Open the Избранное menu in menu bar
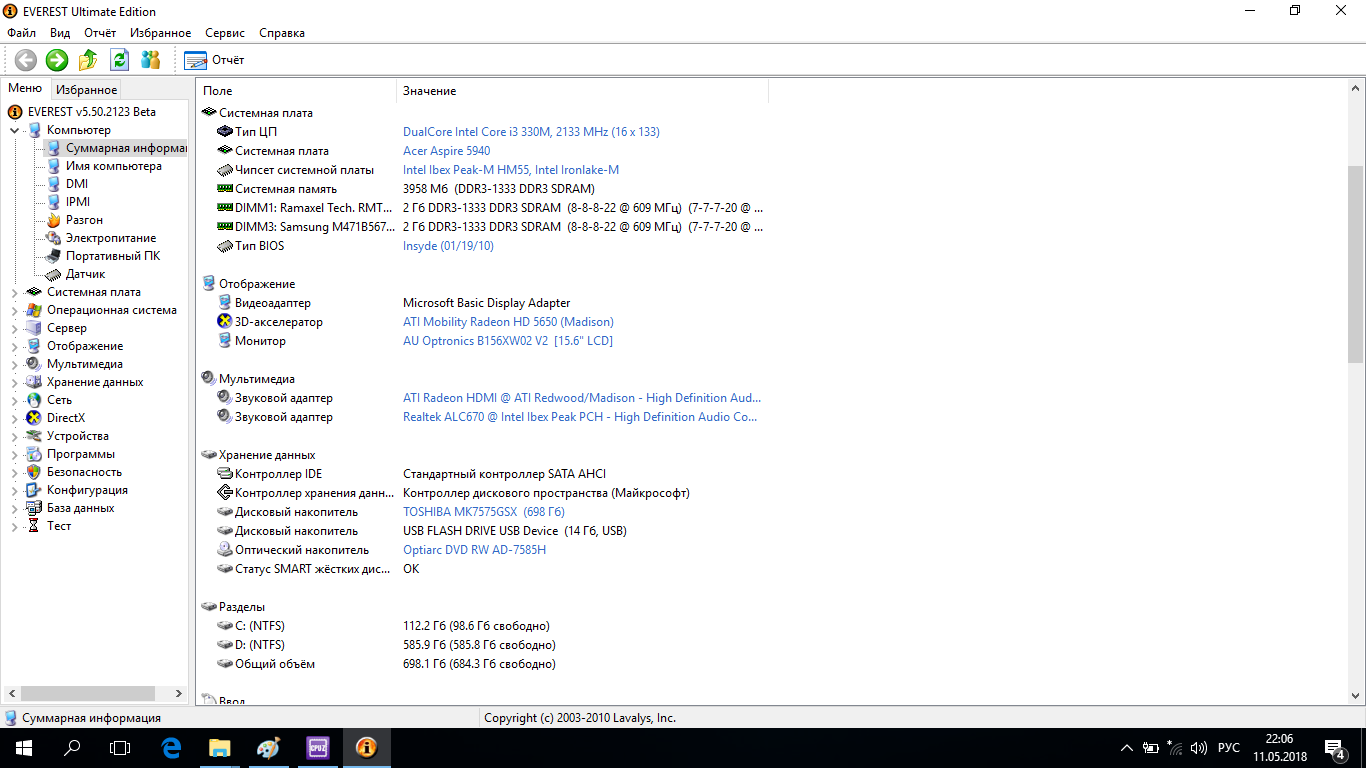The height and width of the screenshot is (768, 1366). pos(160,33)
